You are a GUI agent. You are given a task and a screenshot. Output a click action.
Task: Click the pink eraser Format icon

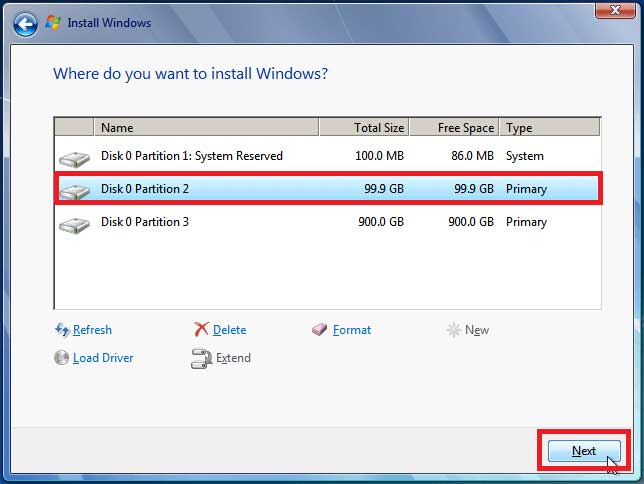(320, 330)
